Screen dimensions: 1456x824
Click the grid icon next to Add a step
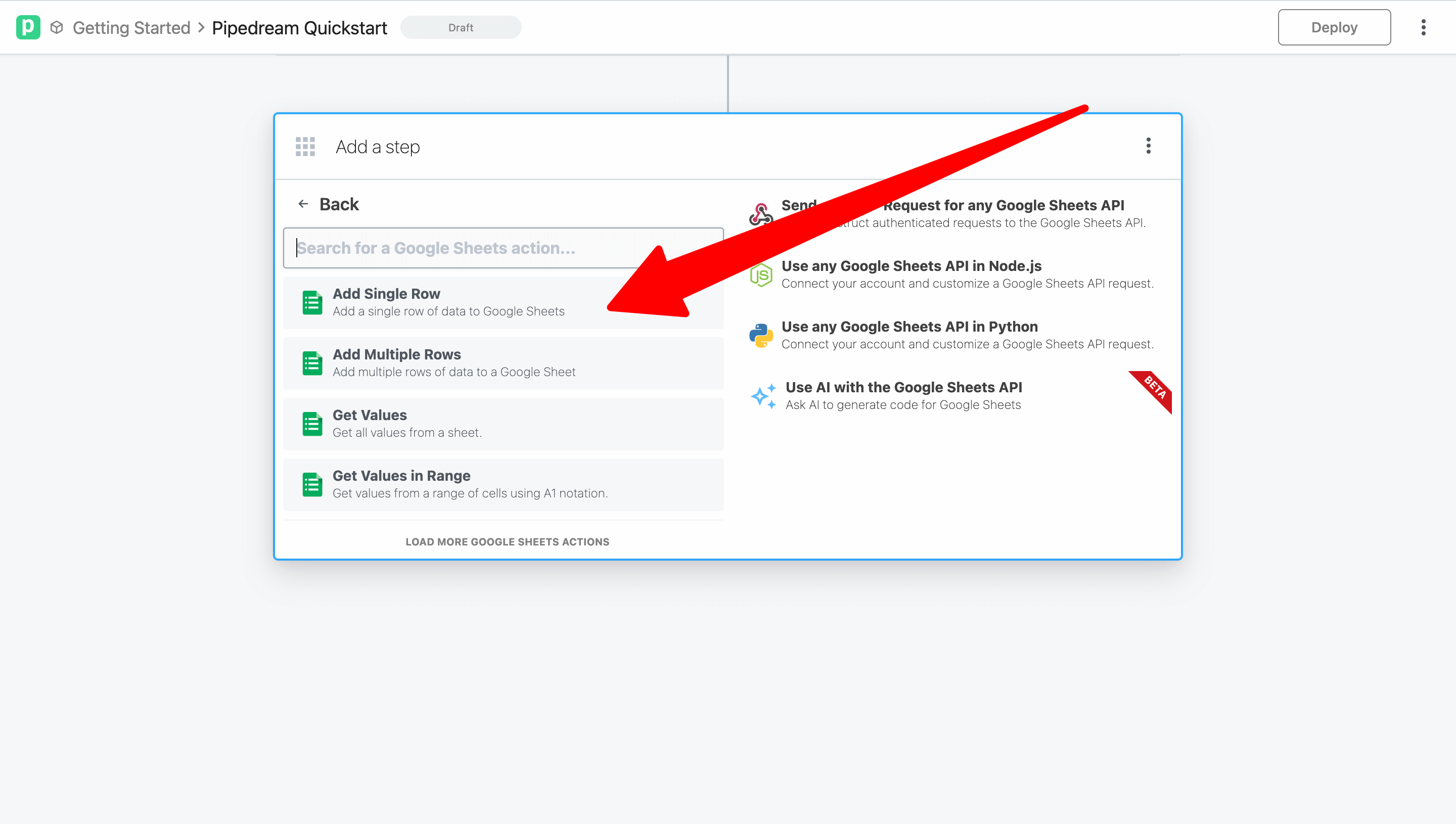[304, 147]
